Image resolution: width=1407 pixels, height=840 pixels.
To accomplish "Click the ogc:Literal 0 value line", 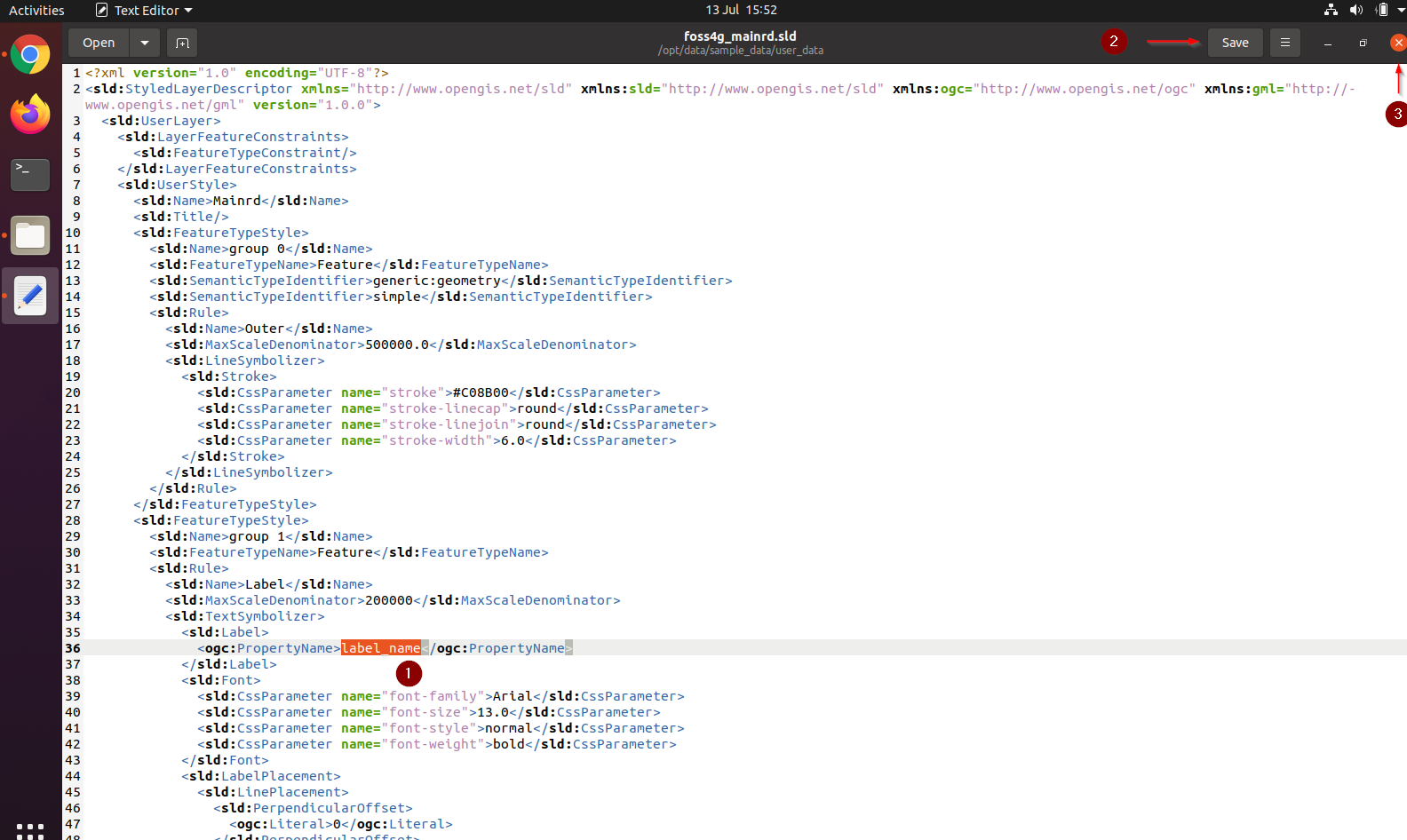I will pos(341,824).
